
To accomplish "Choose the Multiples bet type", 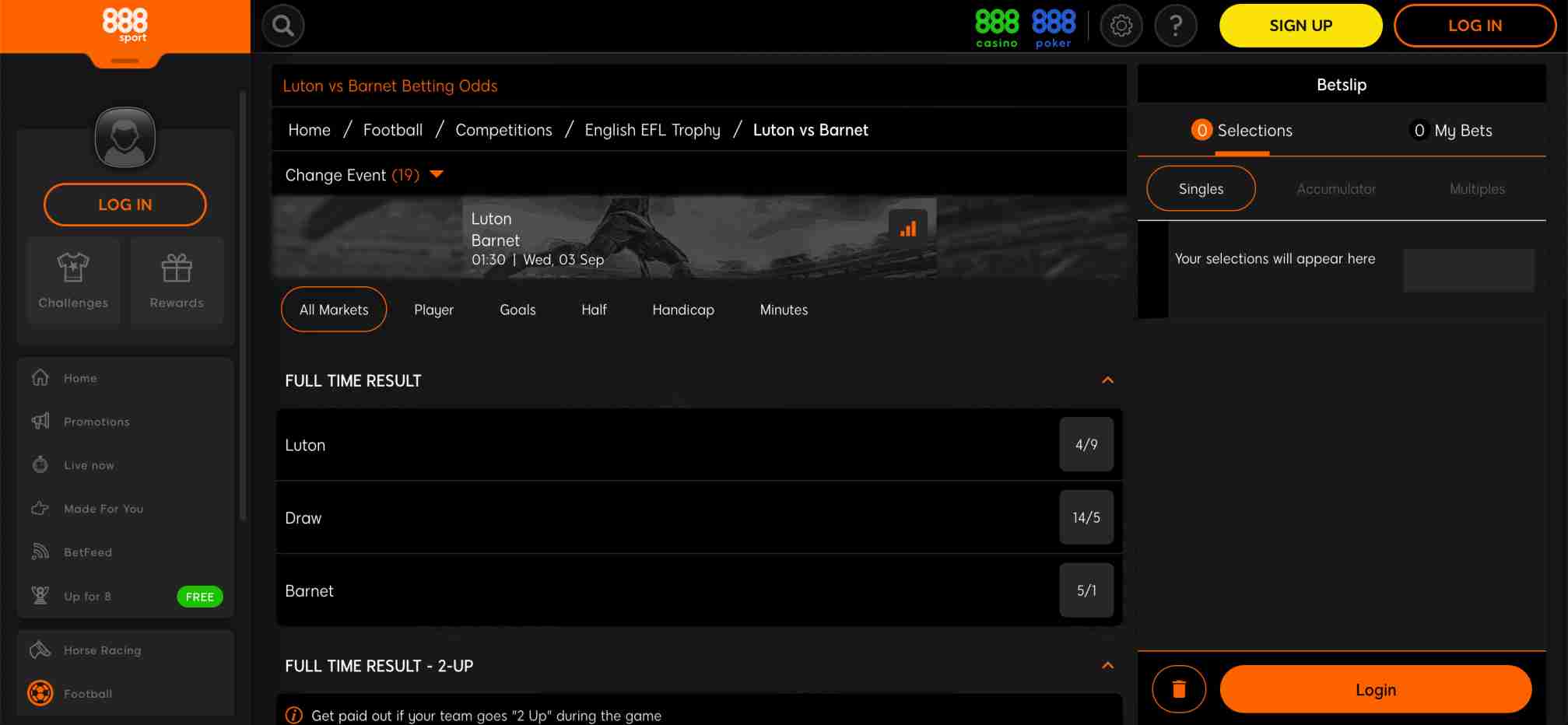I will 1477,189.
